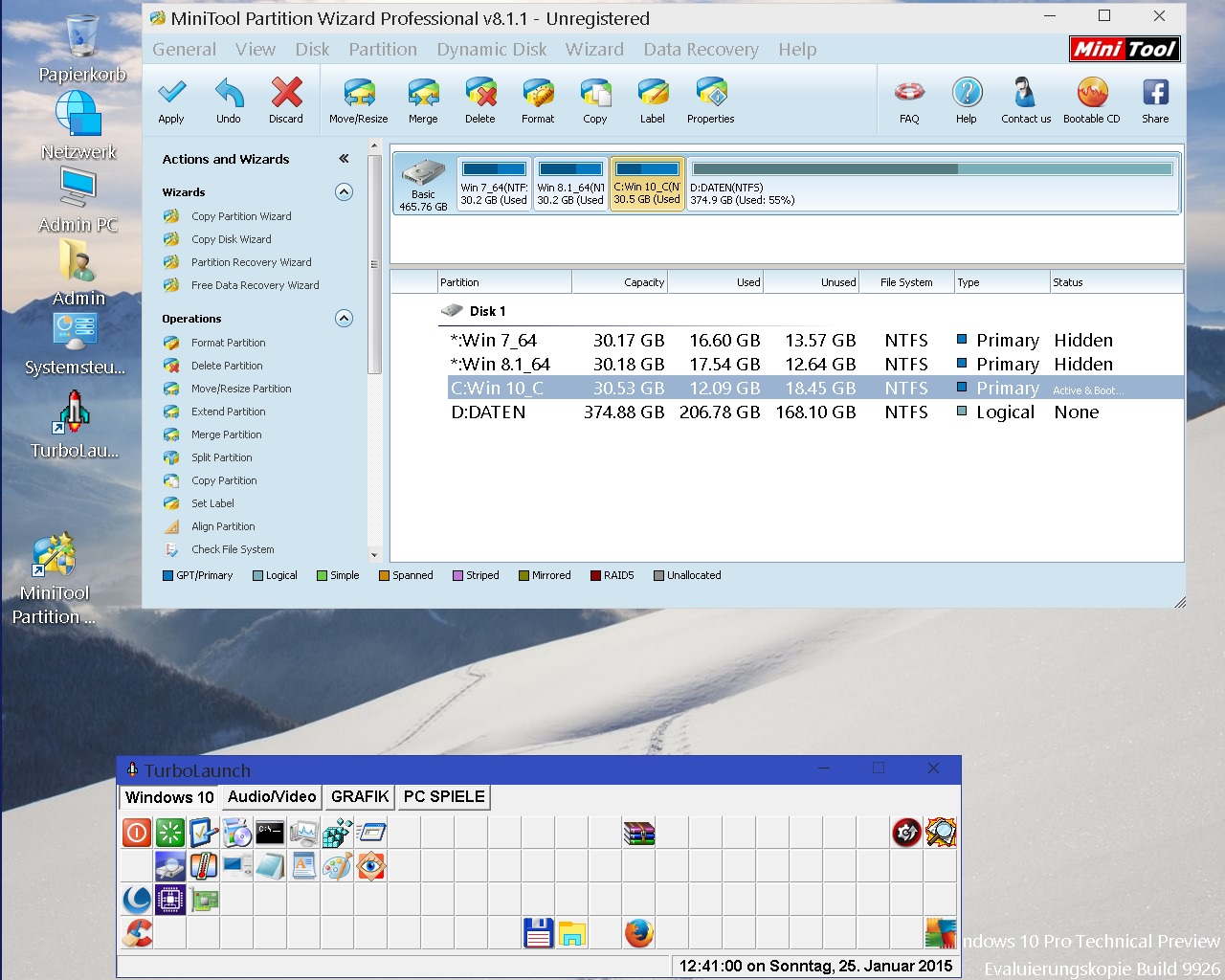Select the D:DATEN block in disk map
This screenshot has width=1225, height=980.
click(x=932, y=184)
